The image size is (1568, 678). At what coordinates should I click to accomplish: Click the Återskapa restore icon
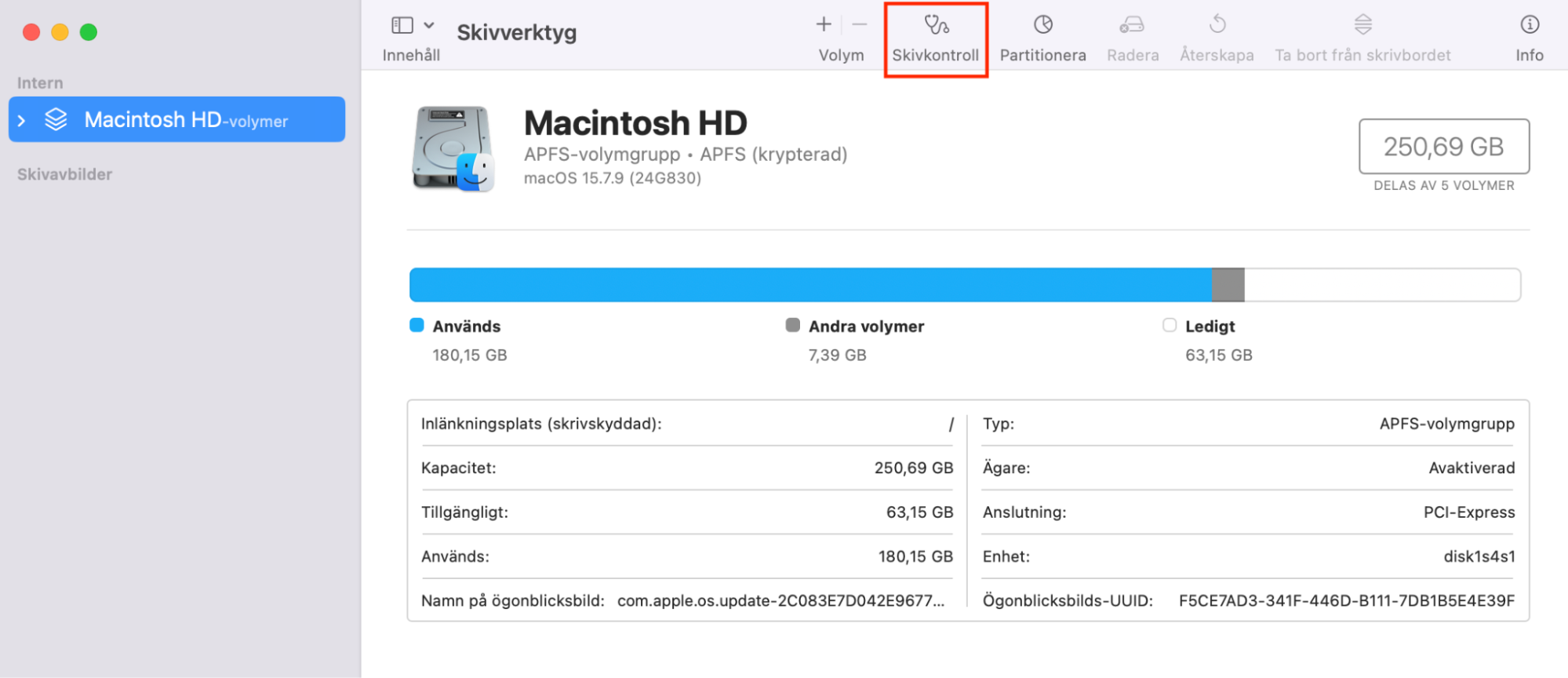click(x=1217, y=24)
